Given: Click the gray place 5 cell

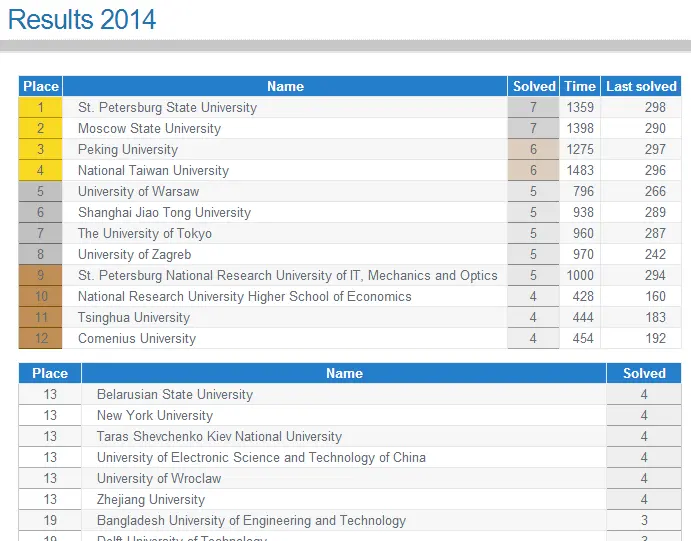Looking at the screenshot, I should coord(41,191).
